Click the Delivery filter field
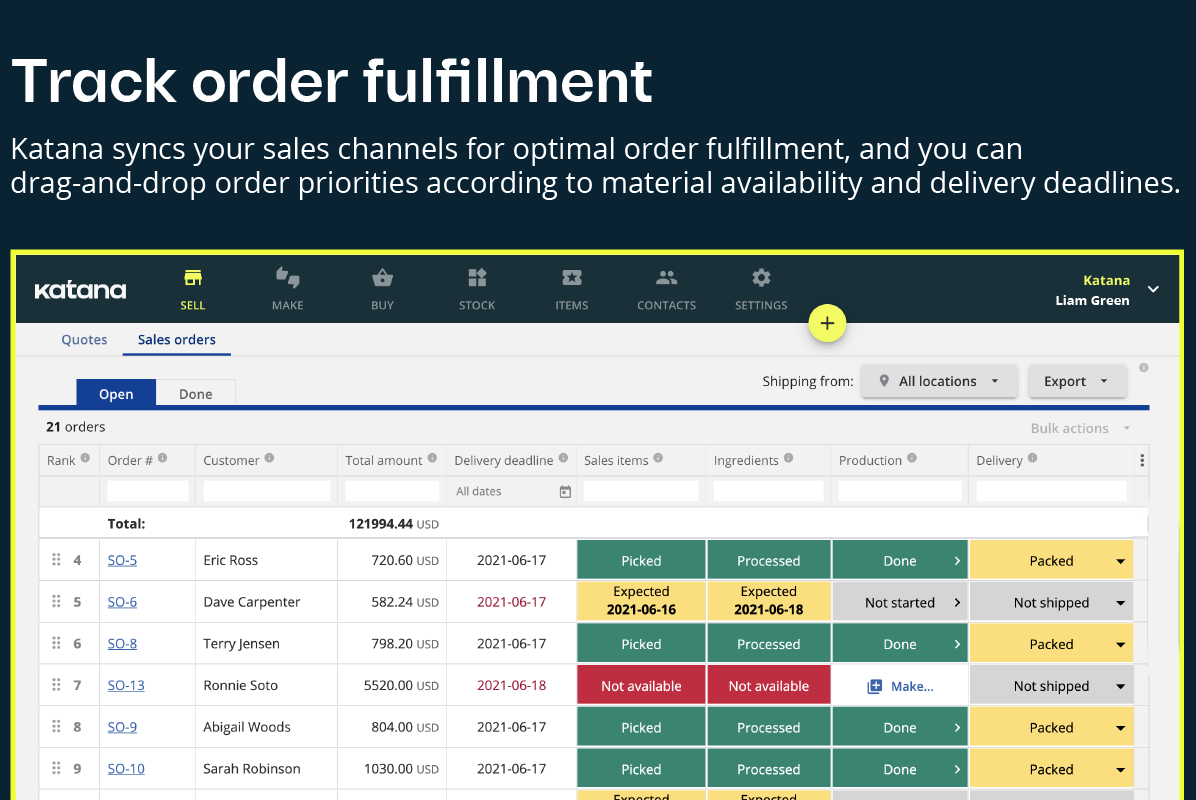Viewport: 1196px width, 800px height. click(x=1051, y=491)
